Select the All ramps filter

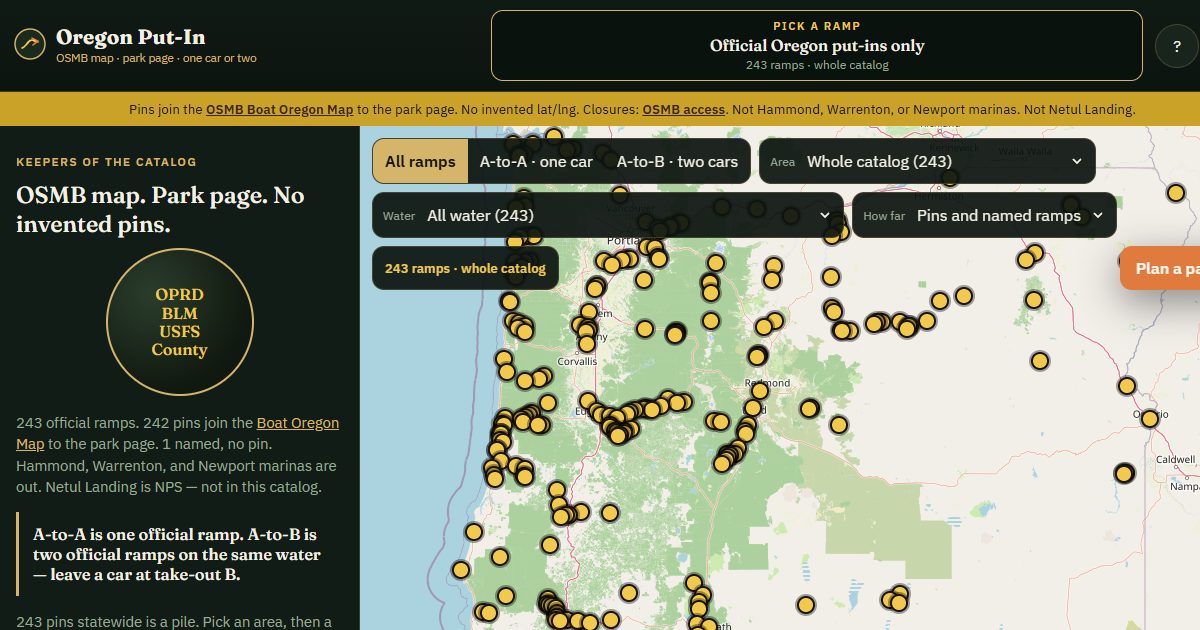pos(420,162)
